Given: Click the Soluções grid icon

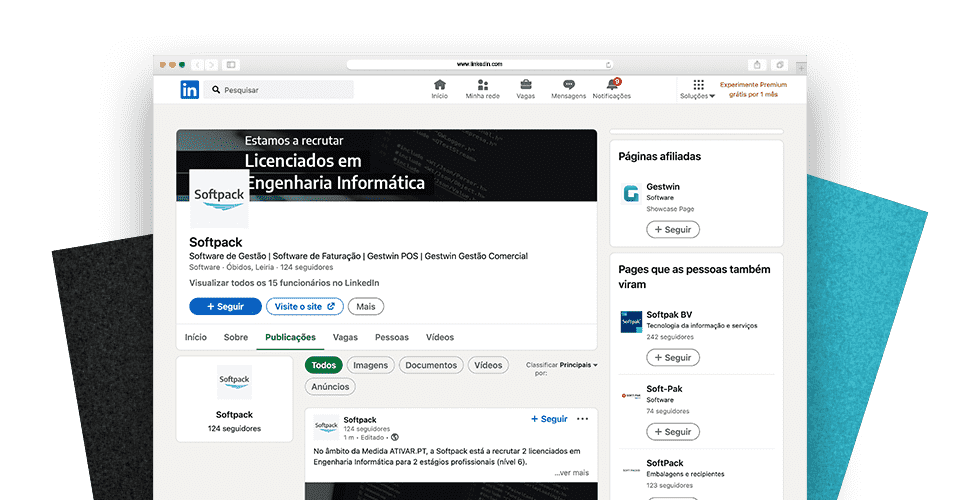Looking at the screenshot, I should pyautogui.click(x=699, y=85).
